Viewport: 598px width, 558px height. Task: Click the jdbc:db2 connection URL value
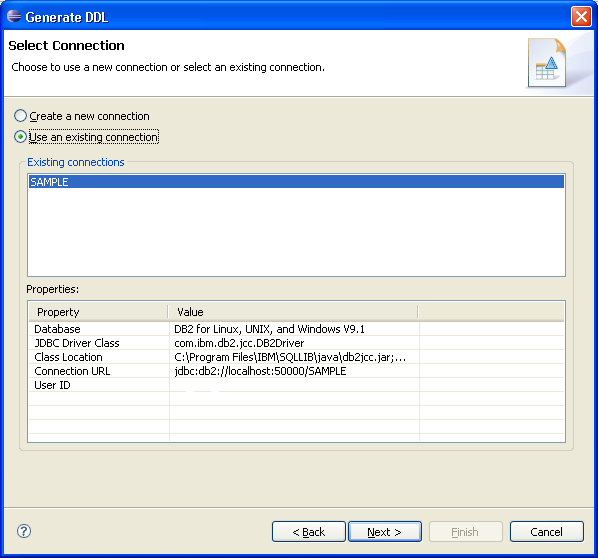coord(260,371)
